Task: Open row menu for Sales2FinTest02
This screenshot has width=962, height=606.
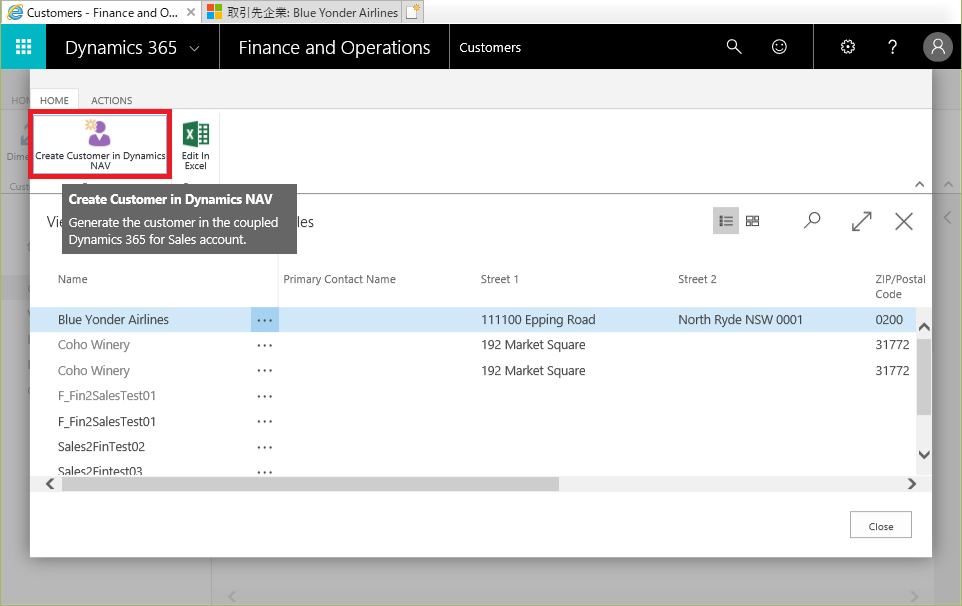Action: coord(264,447)
